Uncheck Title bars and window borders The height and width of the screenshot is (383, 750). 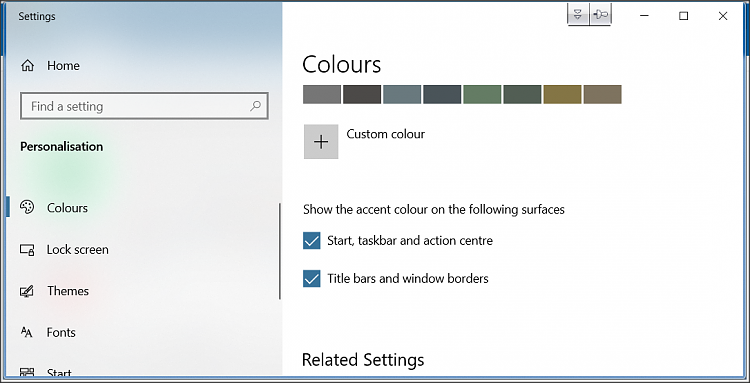(311, 279)
